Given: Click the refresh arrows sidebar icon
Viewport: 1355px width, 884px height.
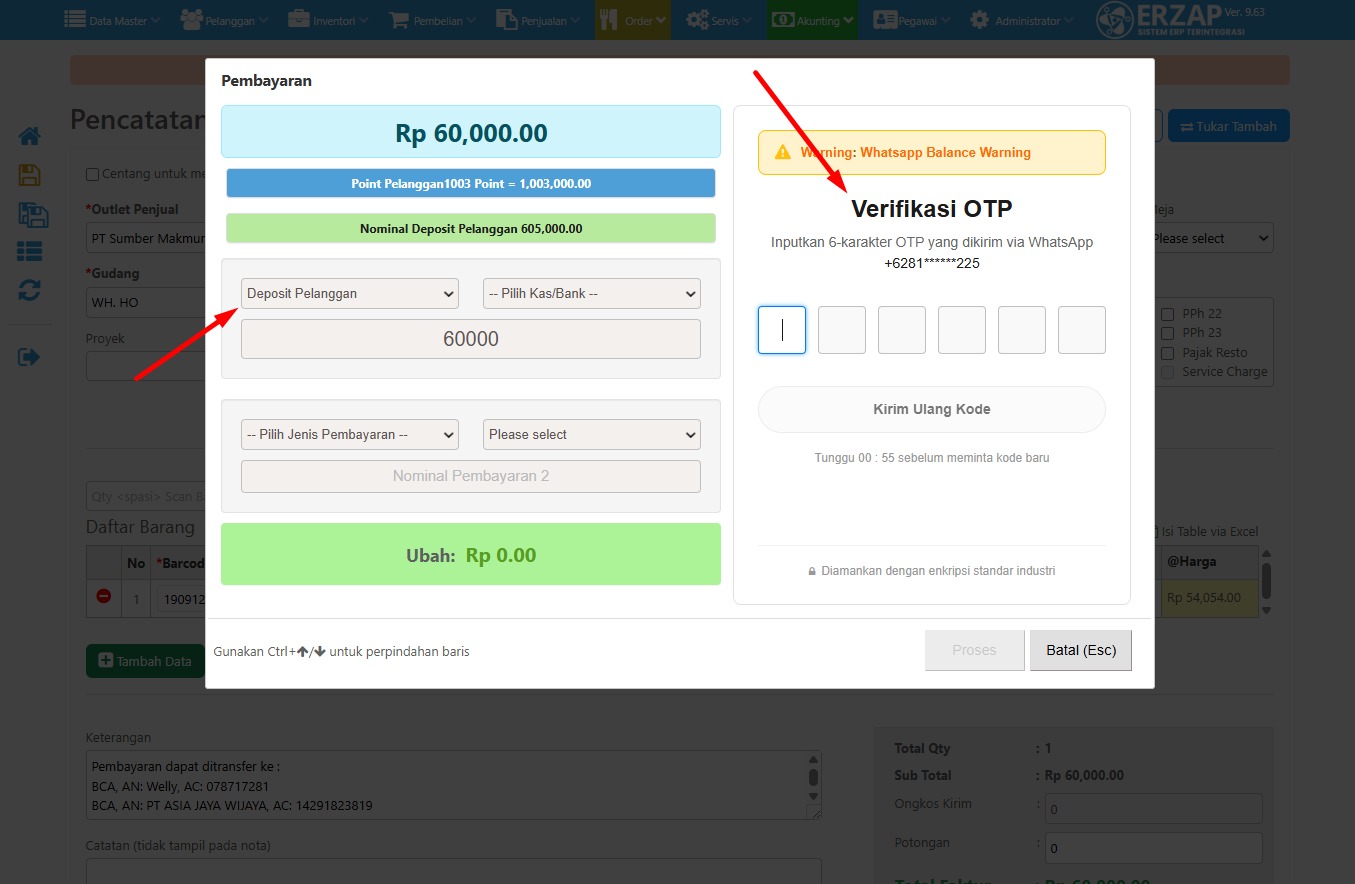Looking at the screenshot, I should point(29,291).
